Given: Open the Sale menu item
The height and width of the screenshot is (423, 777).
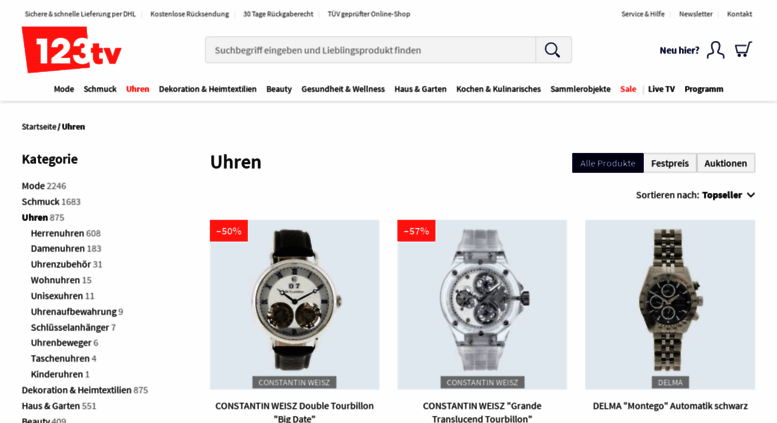Looking at the screenshot, I should (x=628, y=89).
